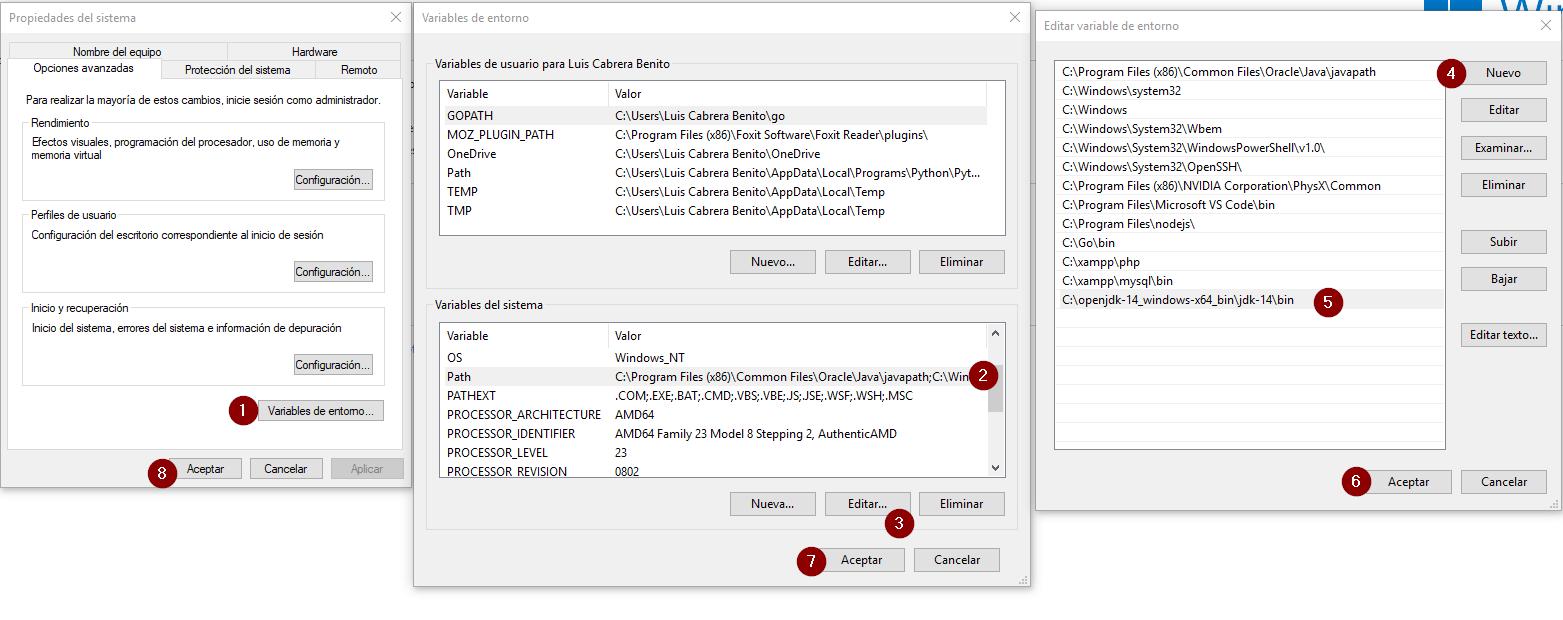Select the TEMP user variable
The height and width of the screenshot is (620, 1563).
pyautogui.click(x=713, y=192)
